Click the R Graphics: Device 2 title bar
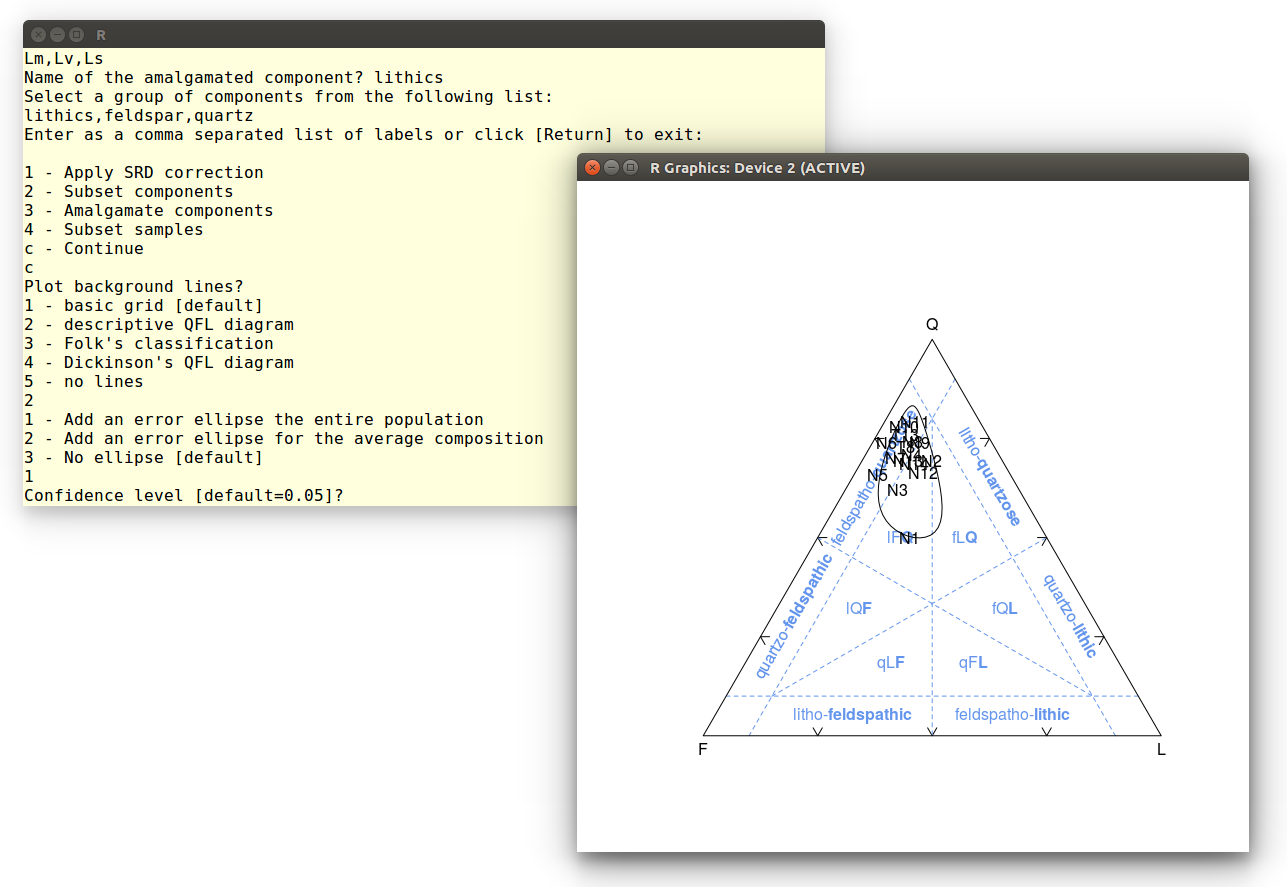Screen dimensions: 1287x887 (x=900, y=168)
